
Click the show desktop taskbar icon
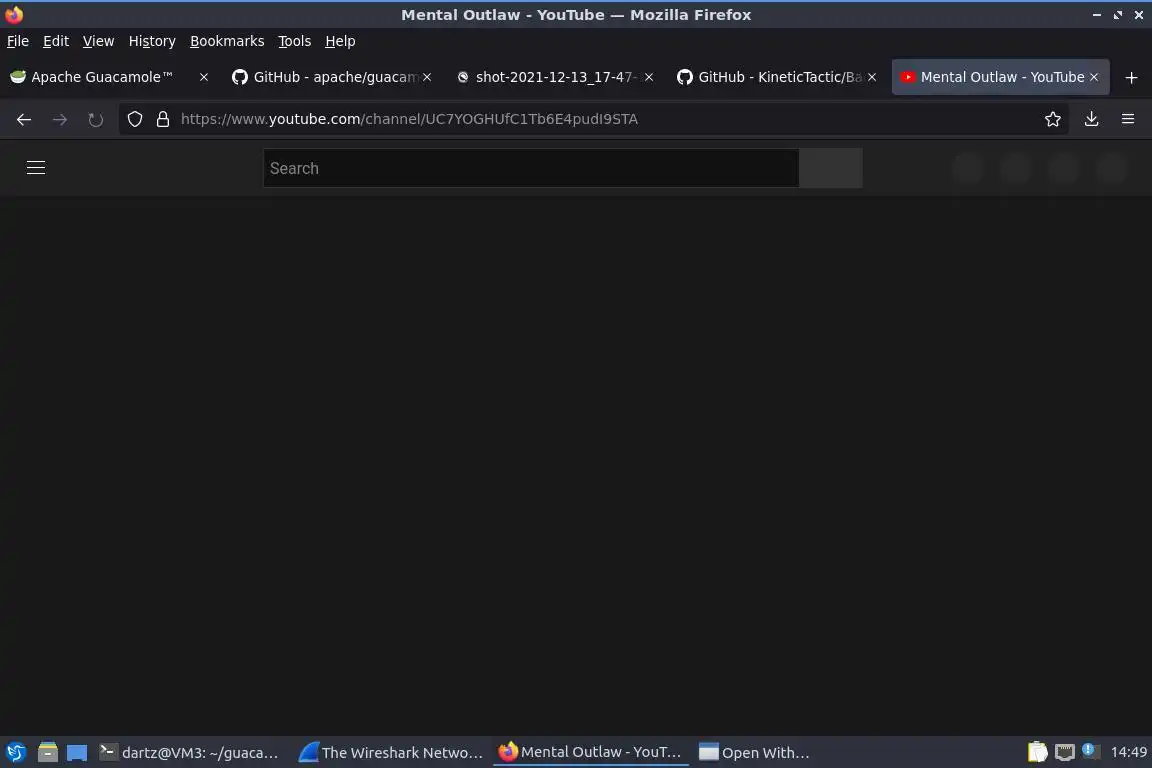(x=77, y=752)
